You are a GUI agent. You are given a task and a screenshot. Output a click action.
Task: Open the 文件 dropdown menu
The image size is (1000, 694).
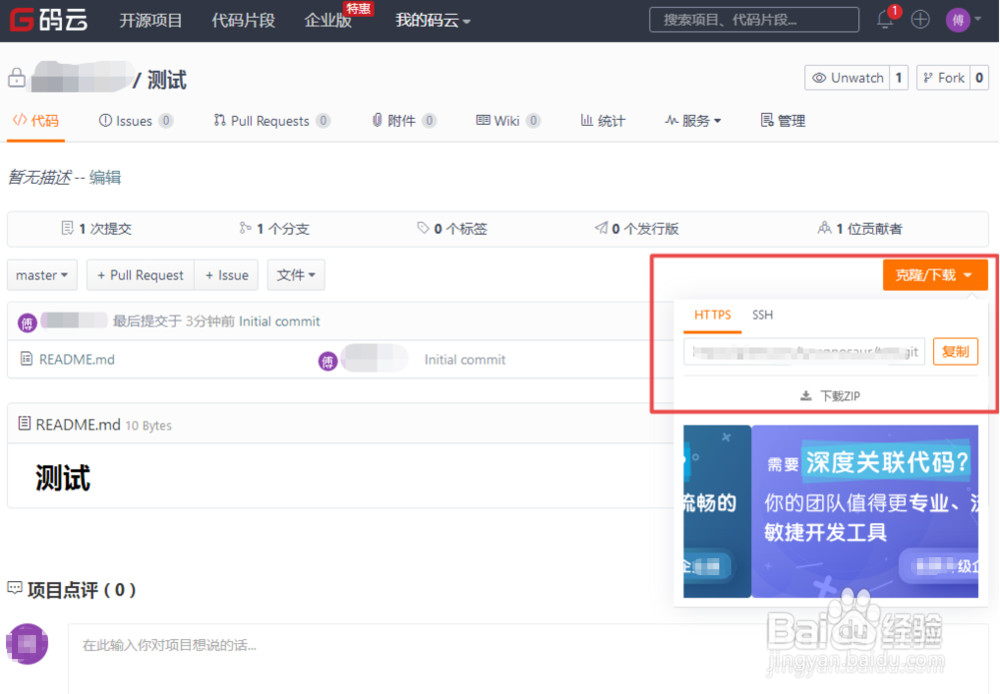point(296,275)
